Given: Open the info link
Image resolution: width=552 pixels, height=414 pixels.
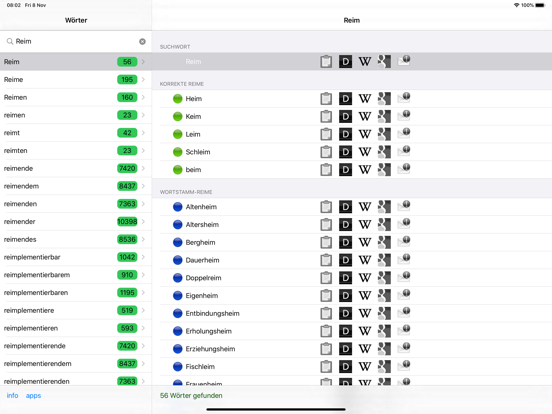Looking at the screenshot, I should click(12, 395).
